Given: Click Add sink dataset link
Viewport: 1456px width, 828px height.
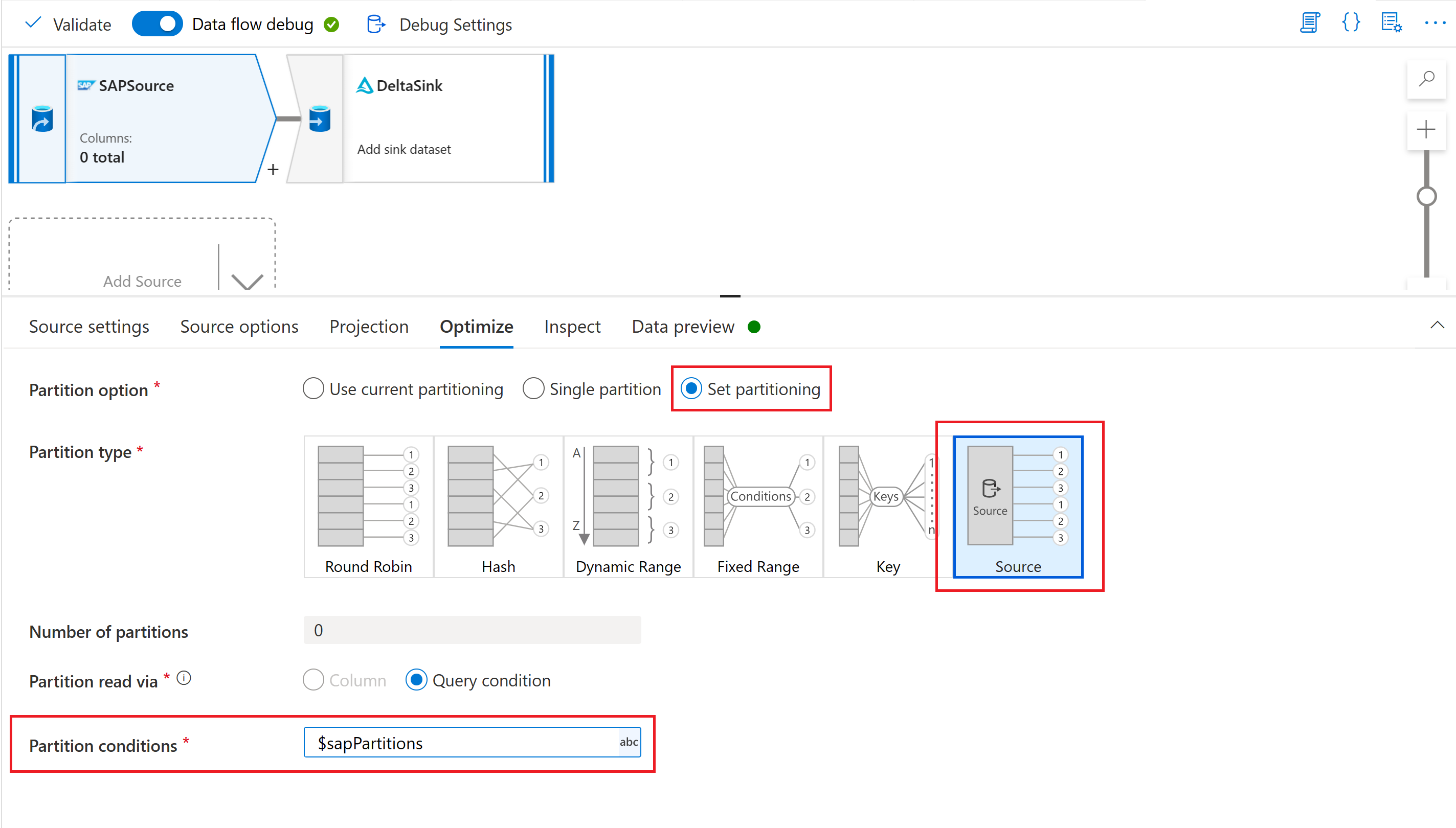Looking at the screenshot, I should (404, 148).
